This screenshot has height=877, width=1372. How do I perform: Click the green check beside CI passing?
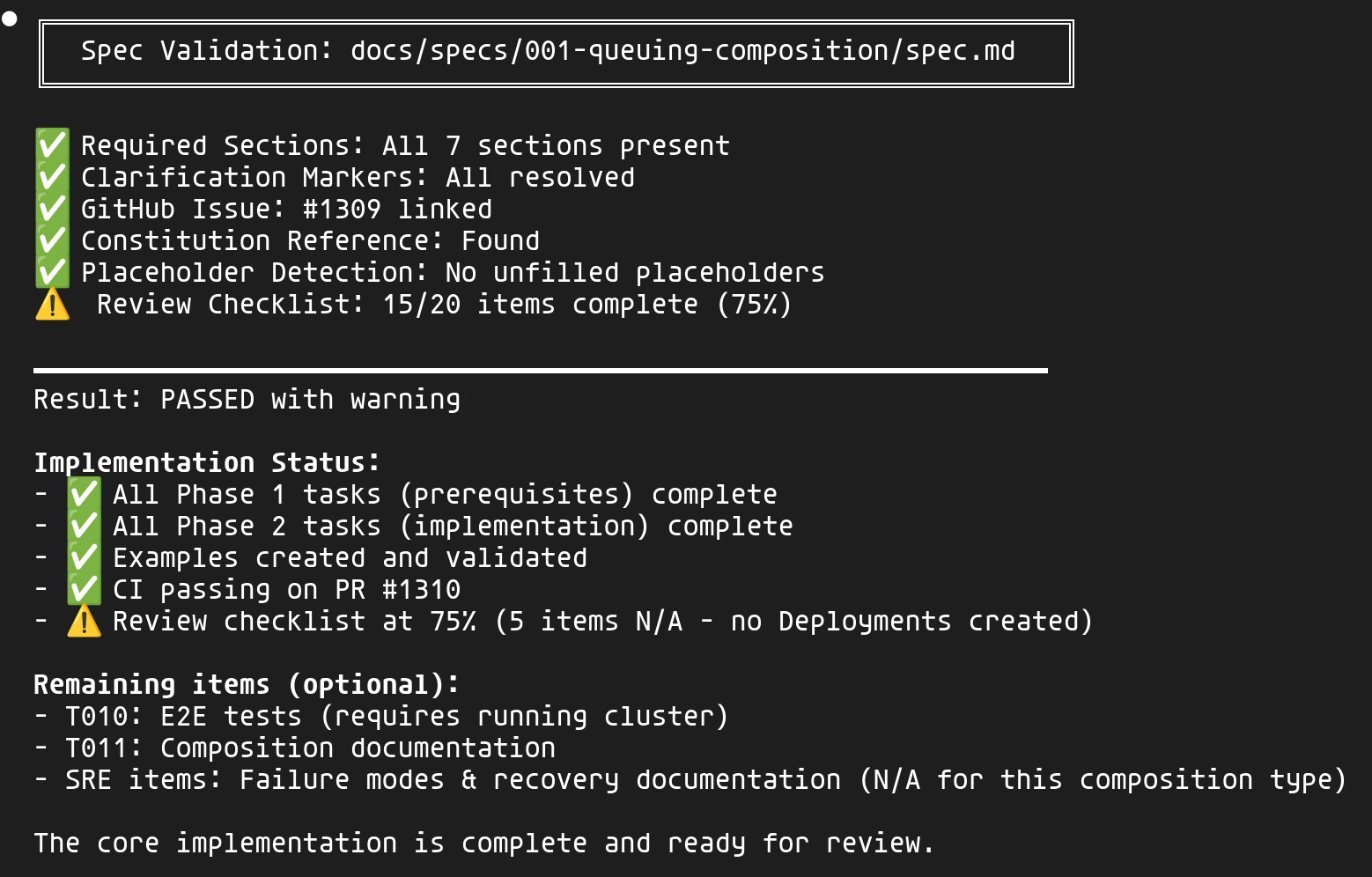84,589
